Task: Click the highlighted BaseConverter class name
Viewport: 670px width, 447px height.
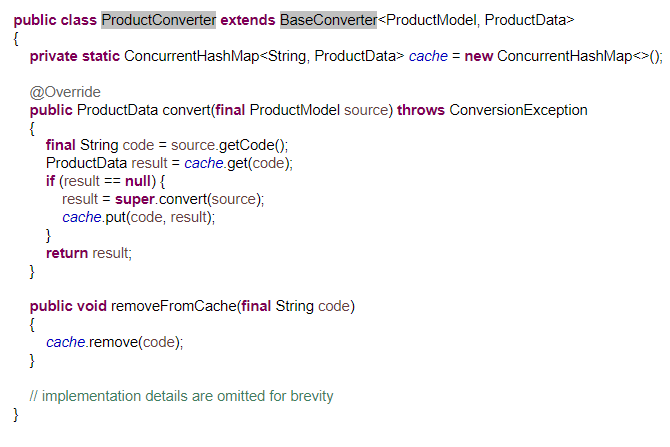Action: (328, 20)
